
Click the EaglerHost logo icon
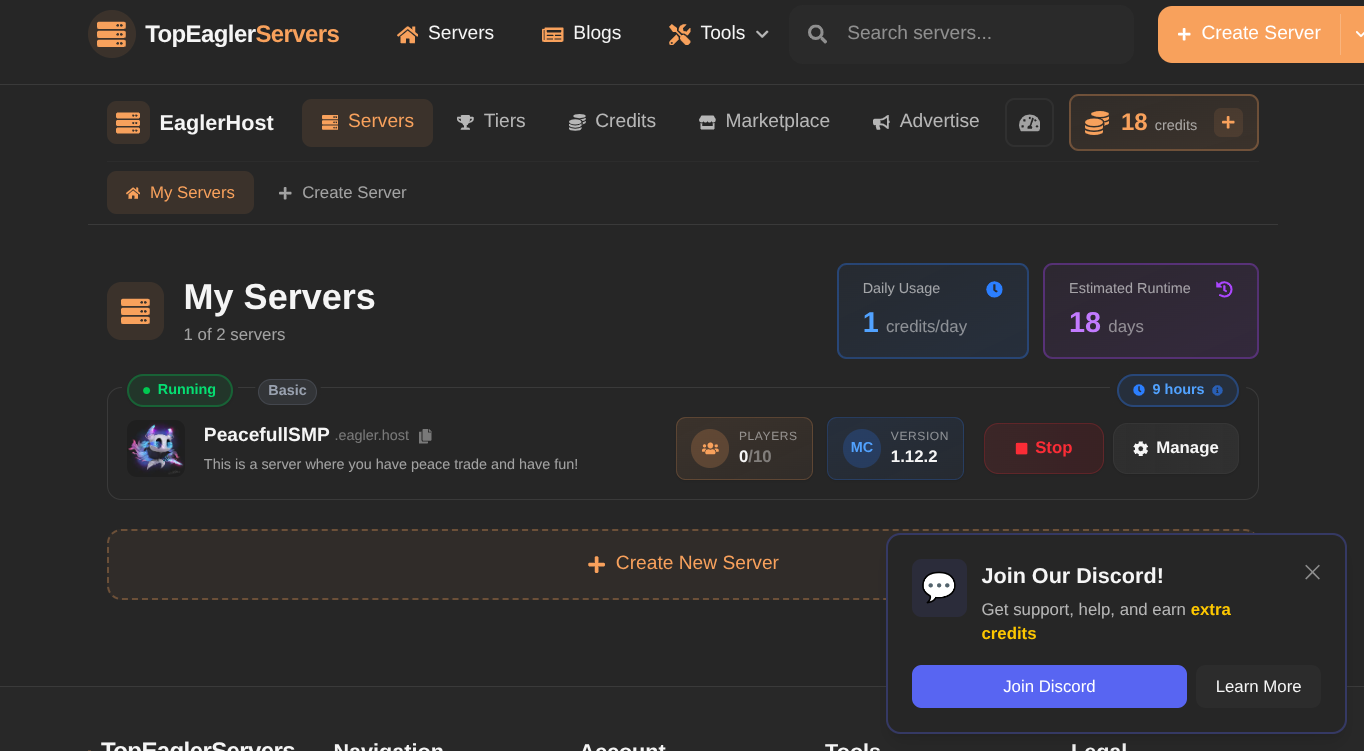tap(128, 123)
